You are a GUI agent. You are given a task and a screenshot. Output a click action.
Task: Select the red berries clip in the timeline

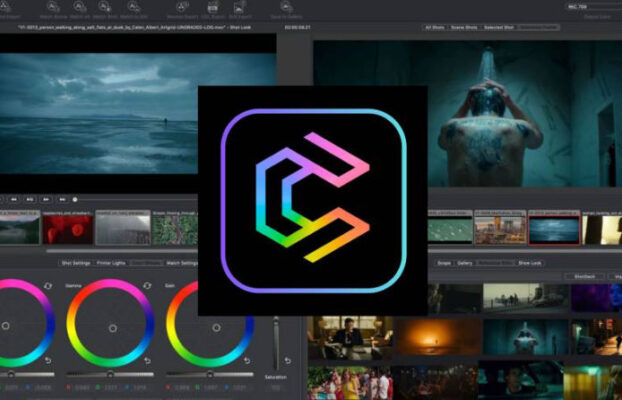pyautogui.click(x=68, y=227)
